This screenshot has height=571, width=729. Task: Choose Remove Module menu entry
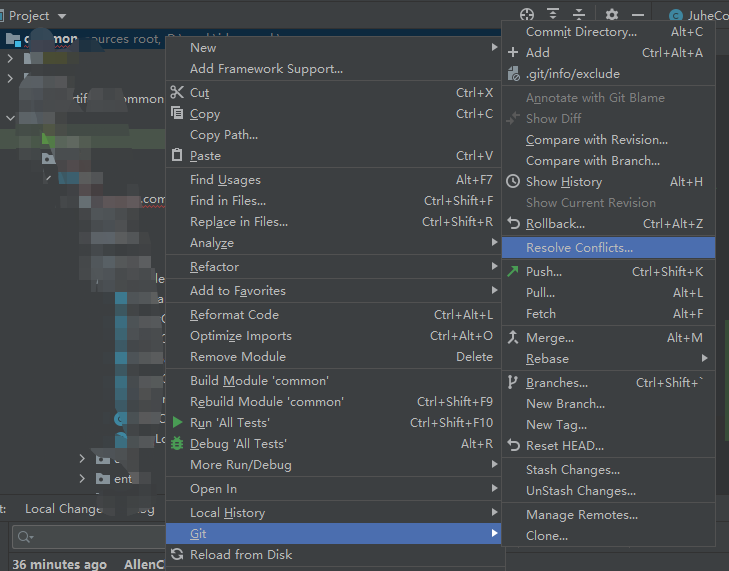pyautogui.click(x=333, y=356)
